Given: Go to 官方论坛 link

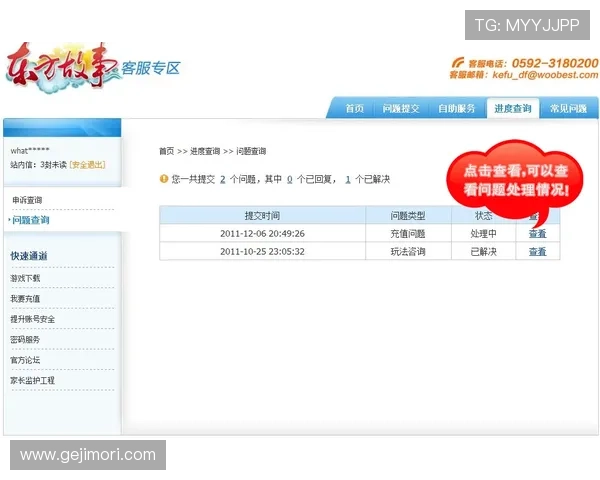Looking at the screenshot, I should point(25,360).
